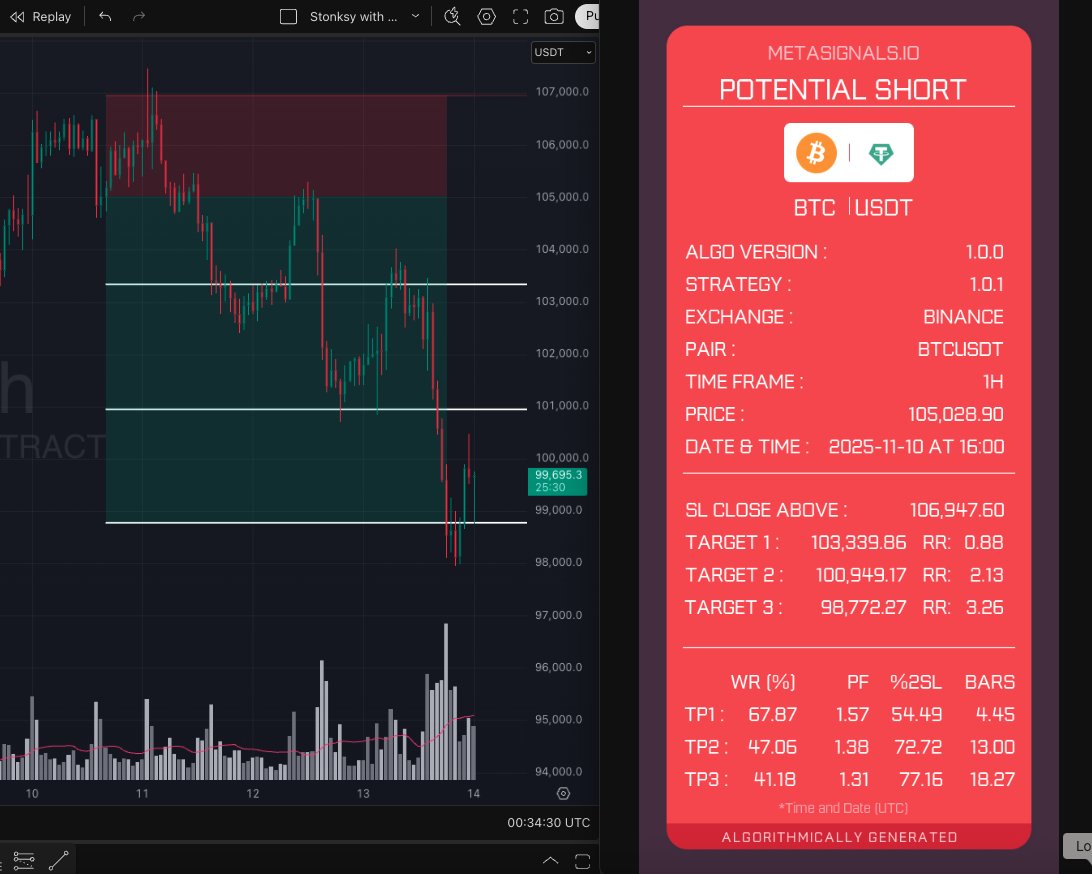Click Bitcoin logo in signal card
Image resolution: width=1092 pixels, height=874 pixels.
pyautogui.click(x=816, y=153)
